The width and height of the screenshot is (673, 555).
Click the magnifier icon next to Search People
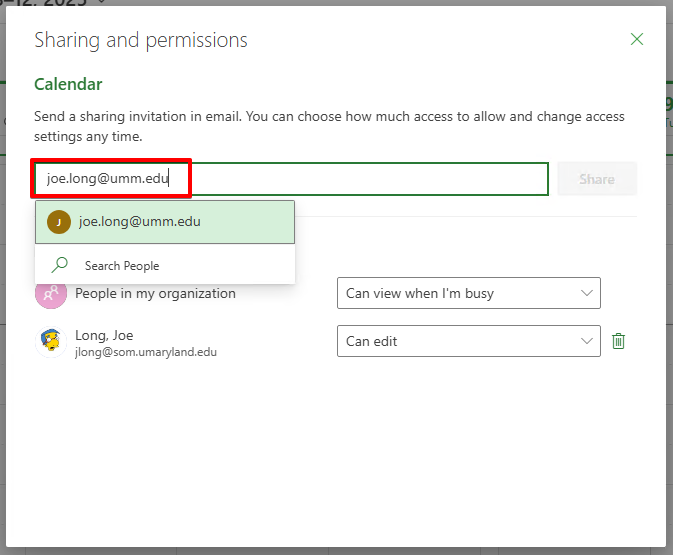click(61, 265)
